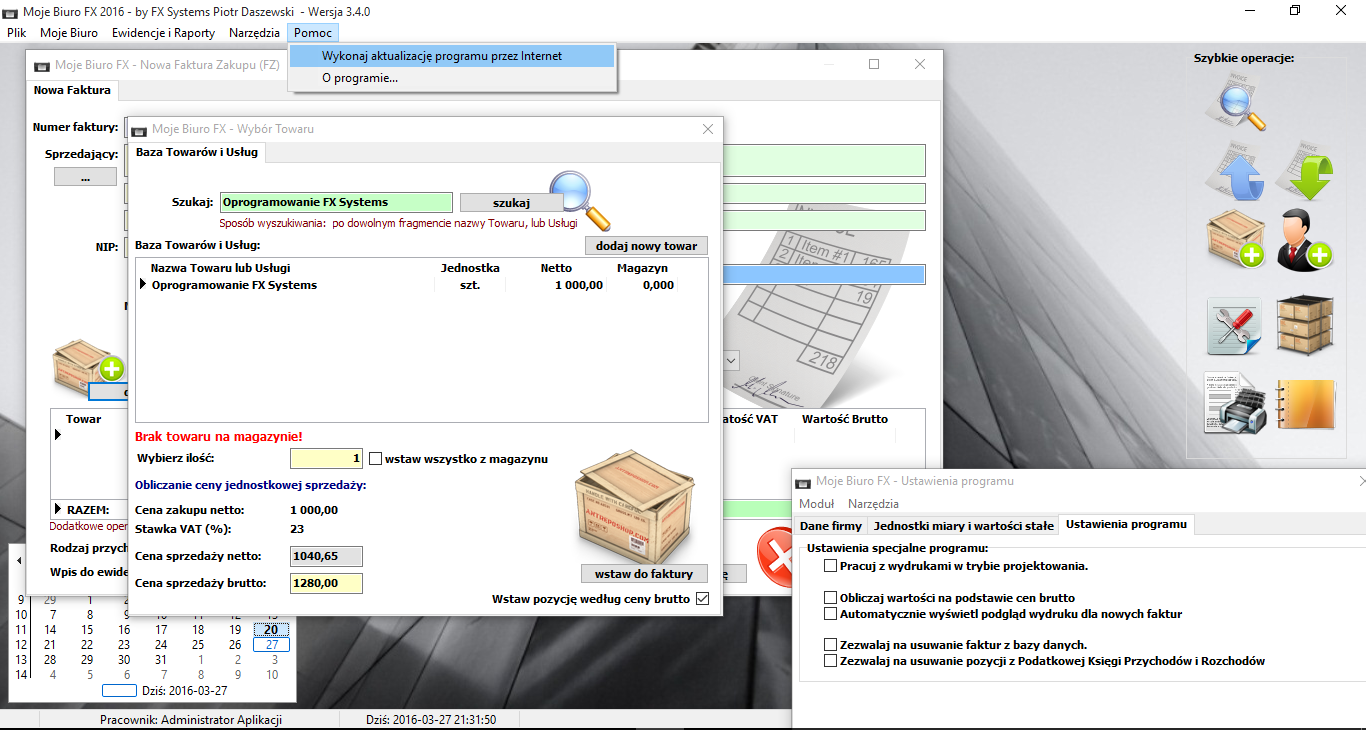Viewport: 1366px width, 730px height.
Task: Click status bar date 'Dziś: 2016-03-27 21:31:50'
Action: pos(431,719)
